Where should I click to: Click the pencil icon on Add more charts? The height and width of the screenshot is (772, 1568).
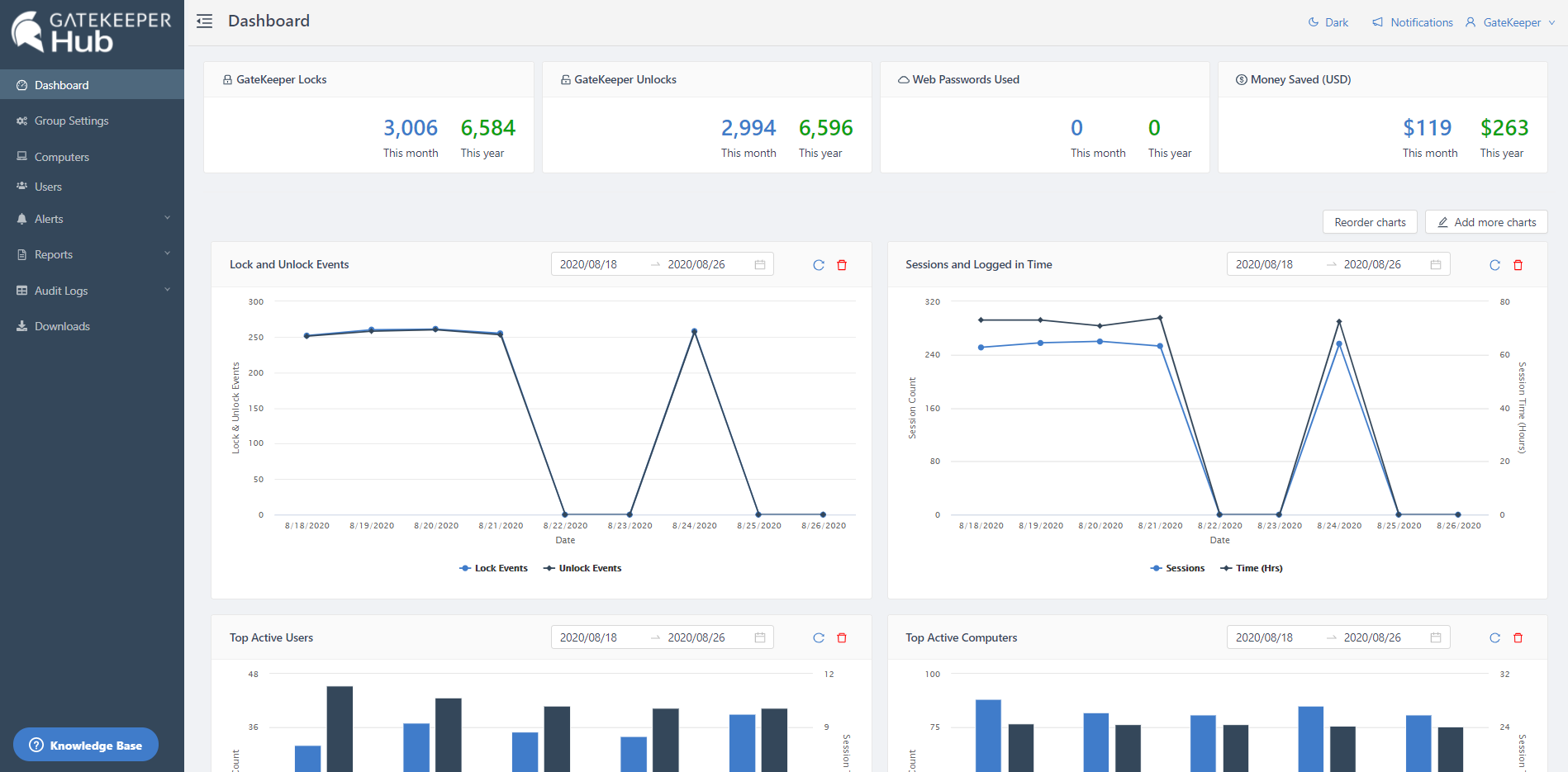point(1442,222)
